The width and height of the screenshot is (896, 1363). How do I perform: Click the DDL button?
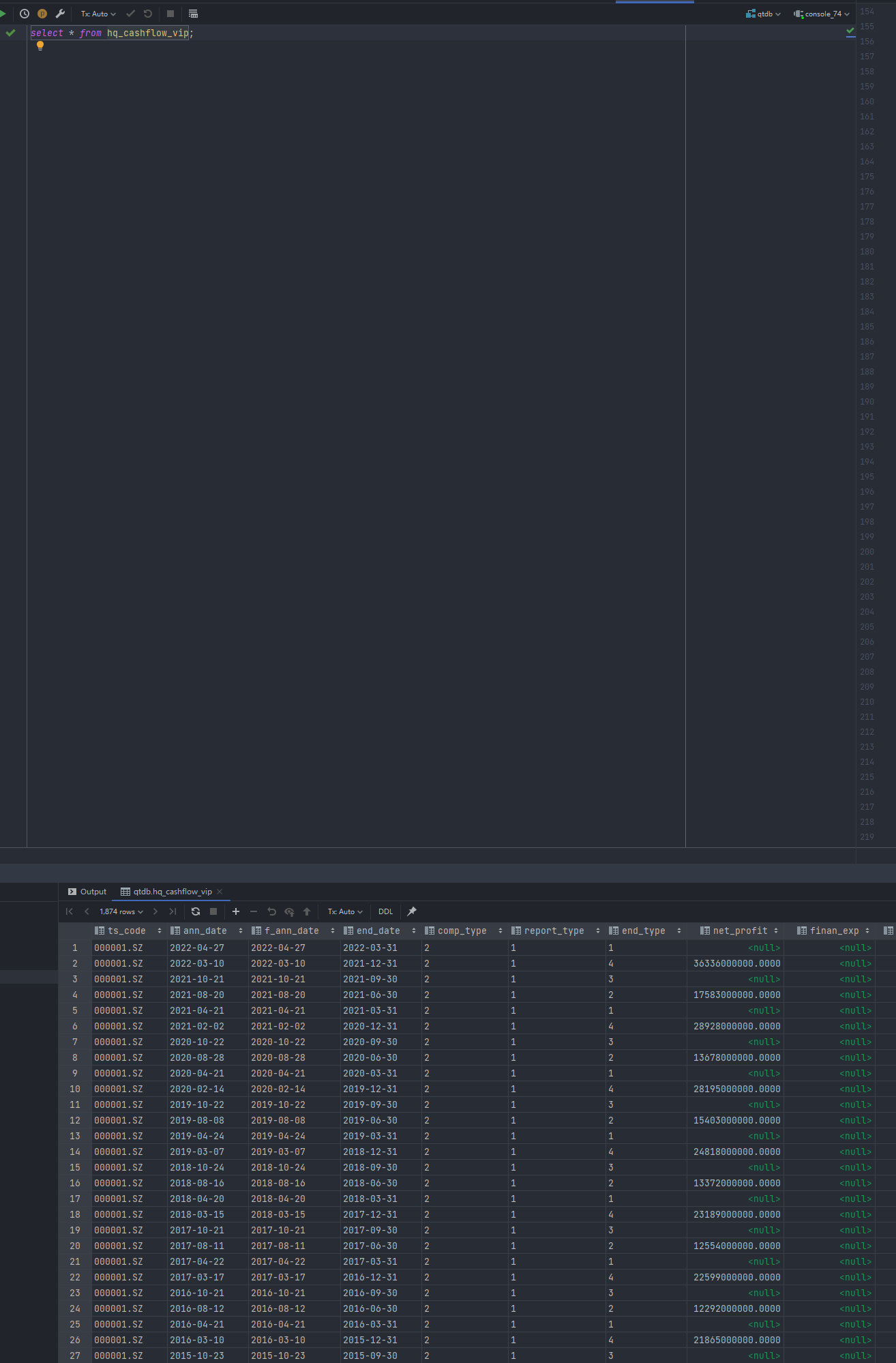point(385,911)
